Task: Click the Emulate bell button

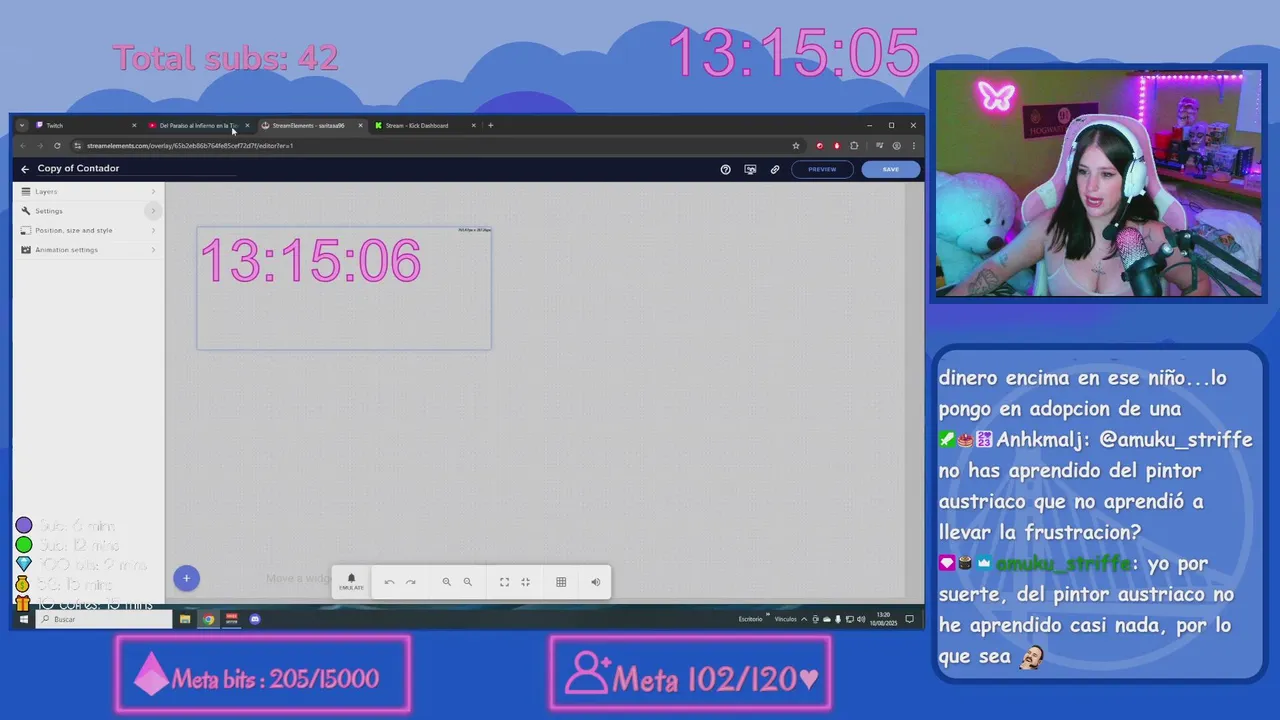Action: coord(351,581)
